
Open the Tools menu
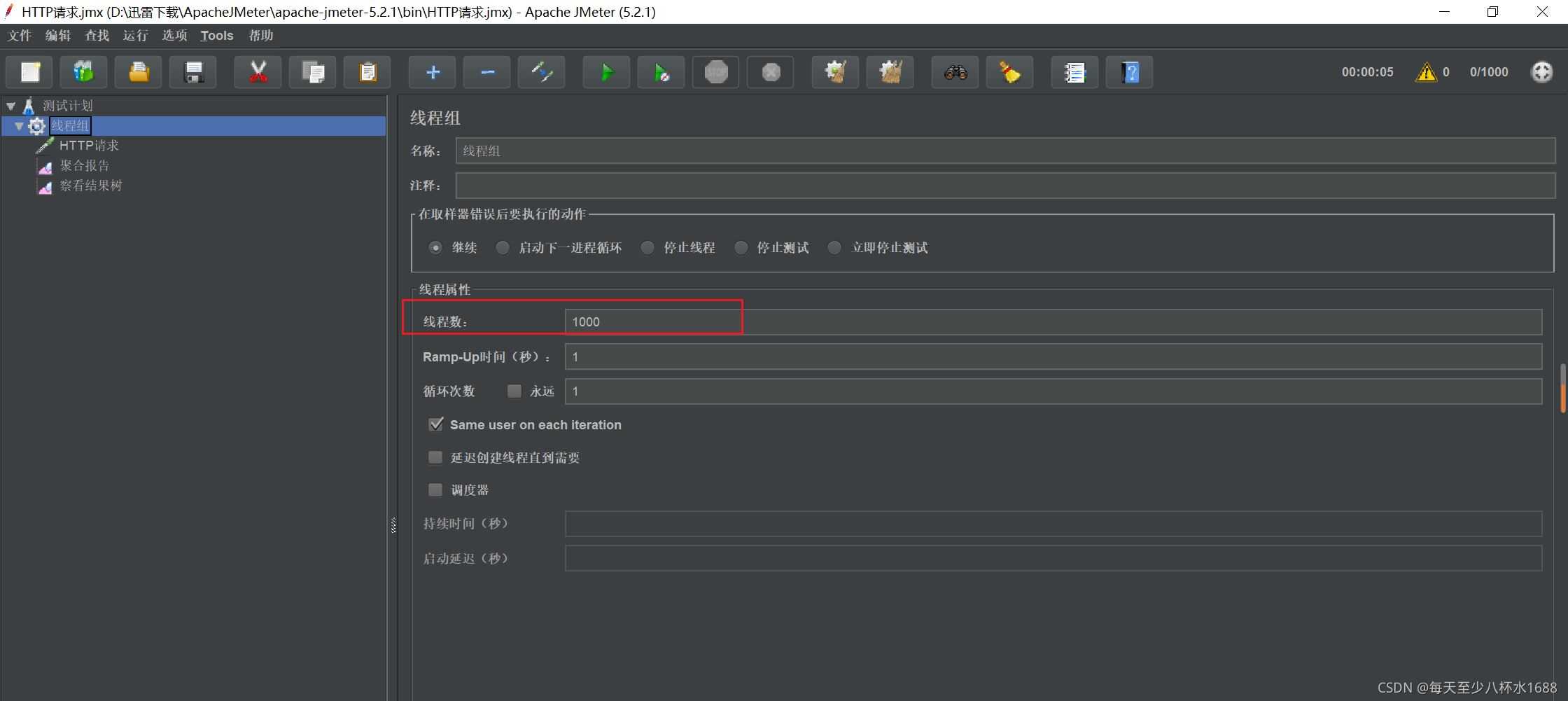(x=216, y=35)
